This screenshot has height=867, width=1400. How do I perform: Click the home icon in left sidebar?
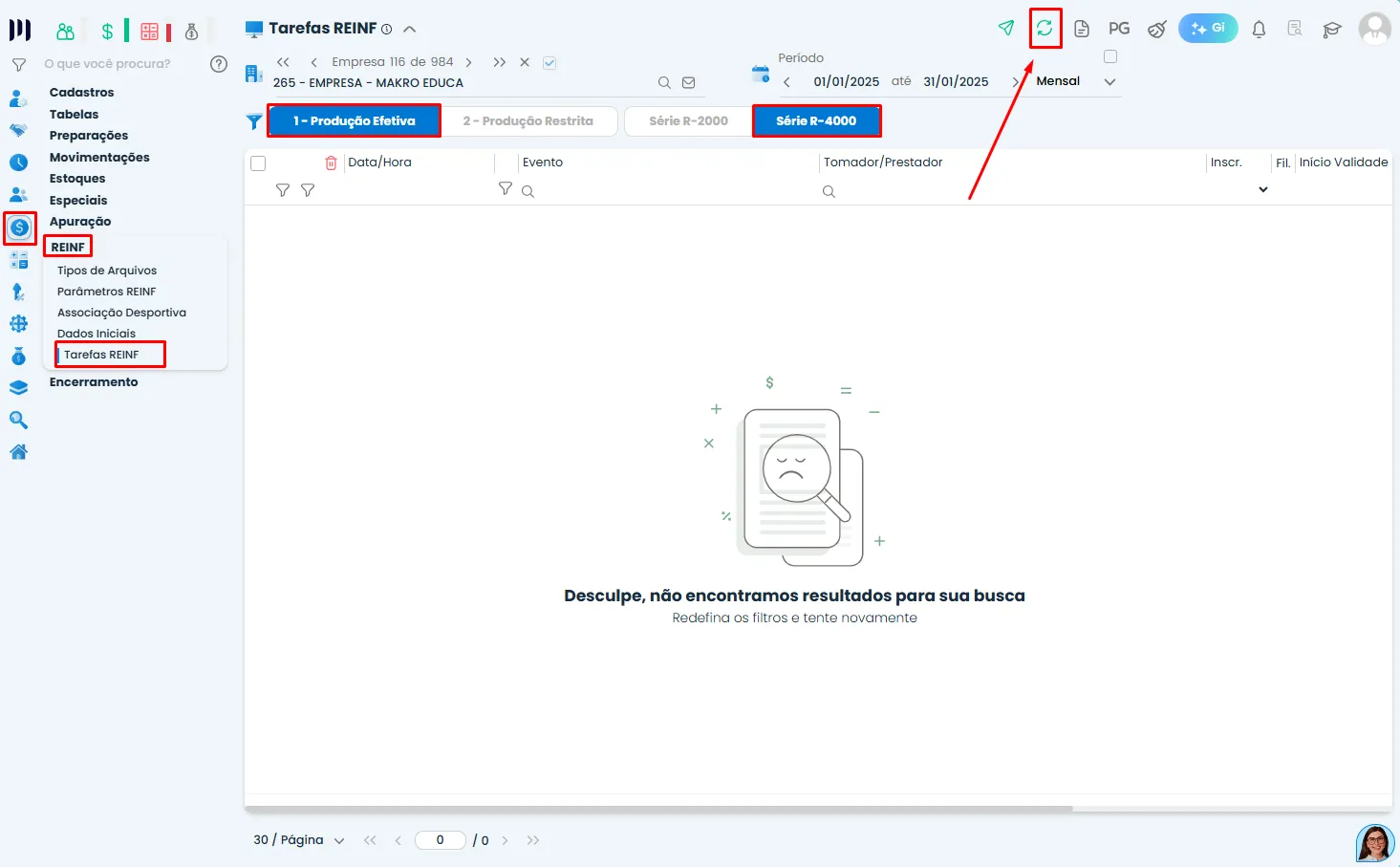pyautogui.click(x=18, y=452)
